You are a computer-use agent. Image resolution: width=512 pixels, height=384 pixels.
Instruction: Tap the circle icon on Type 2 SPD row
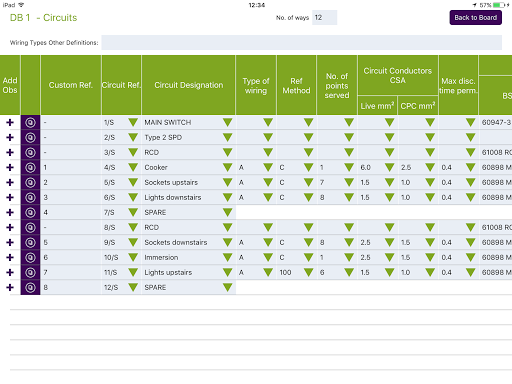(30, 137)
